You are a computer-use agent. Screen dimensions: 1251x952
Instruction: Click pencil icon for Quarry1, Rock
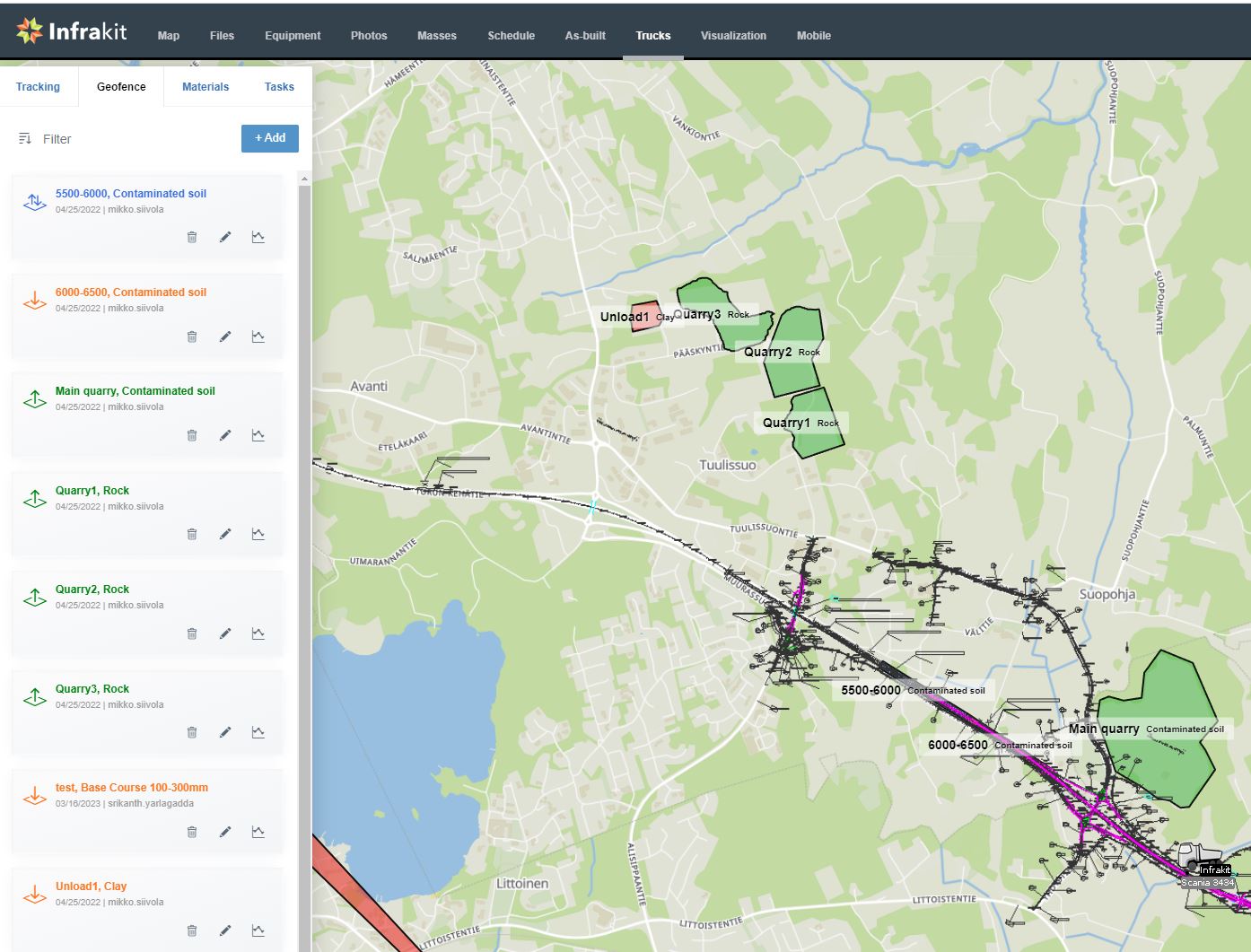pos(225,534)
